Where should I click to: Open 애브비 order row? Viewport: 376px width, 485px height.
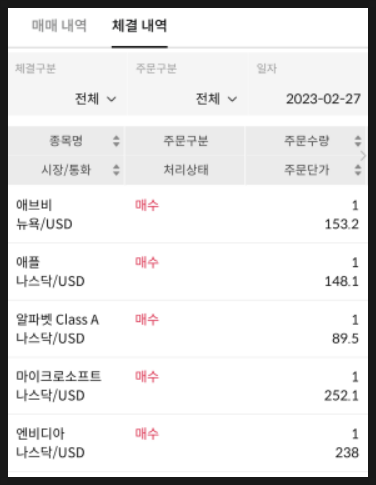point(188,214)
